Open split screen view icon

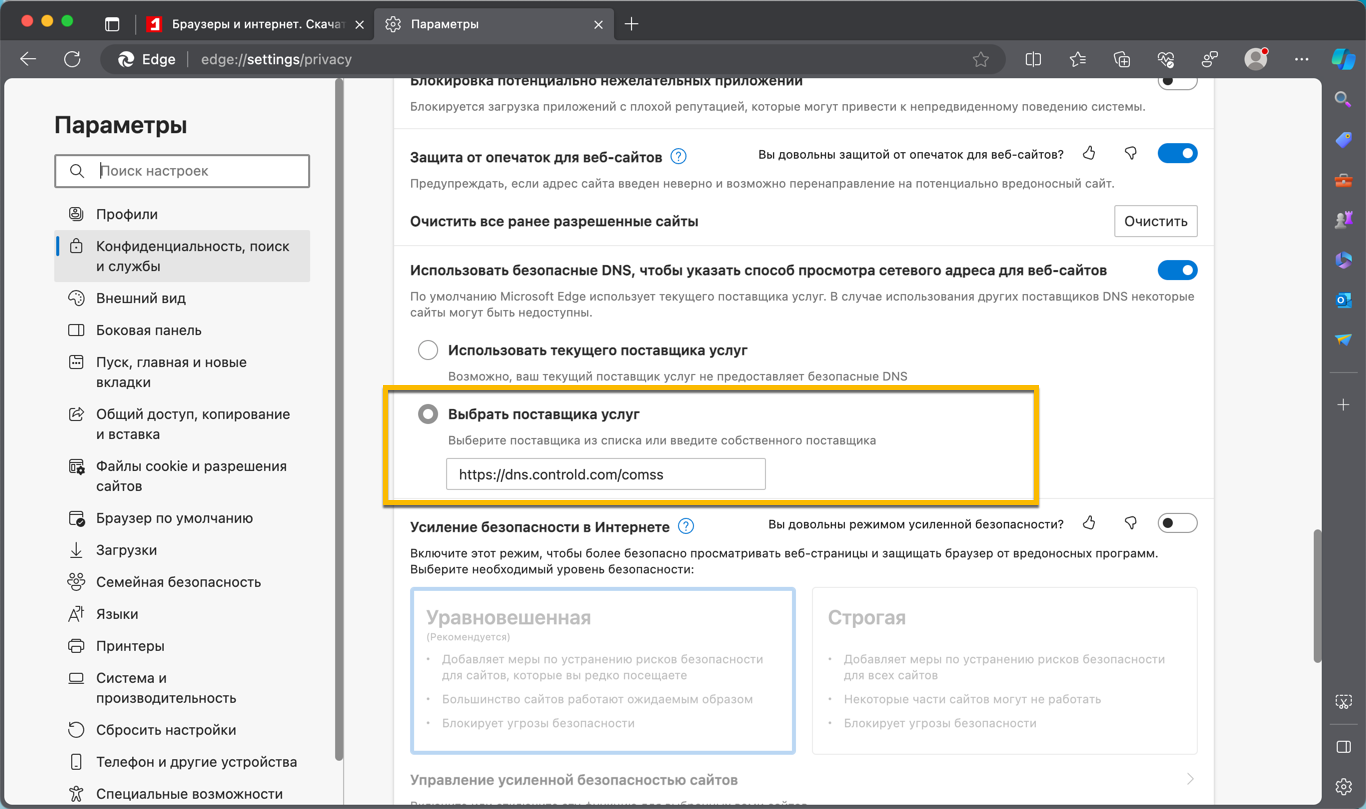[x=1033, y=60]
